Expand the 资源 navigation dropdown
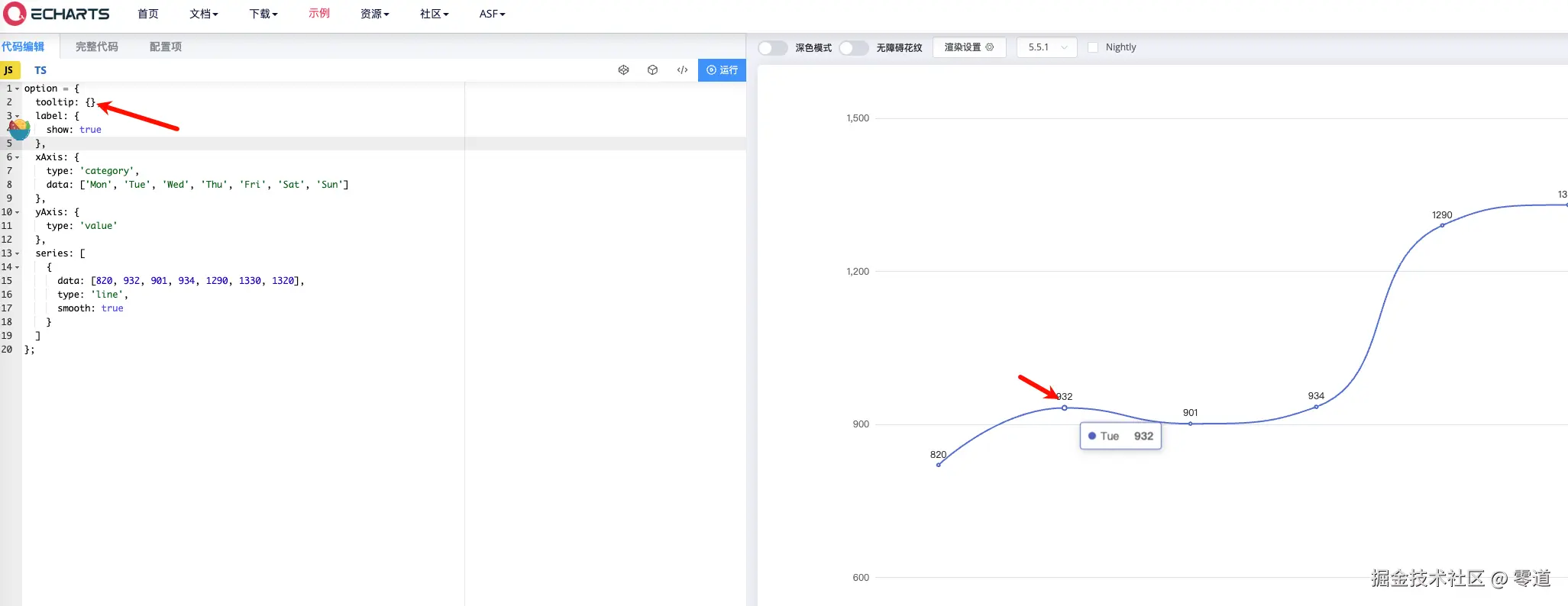 374,14
